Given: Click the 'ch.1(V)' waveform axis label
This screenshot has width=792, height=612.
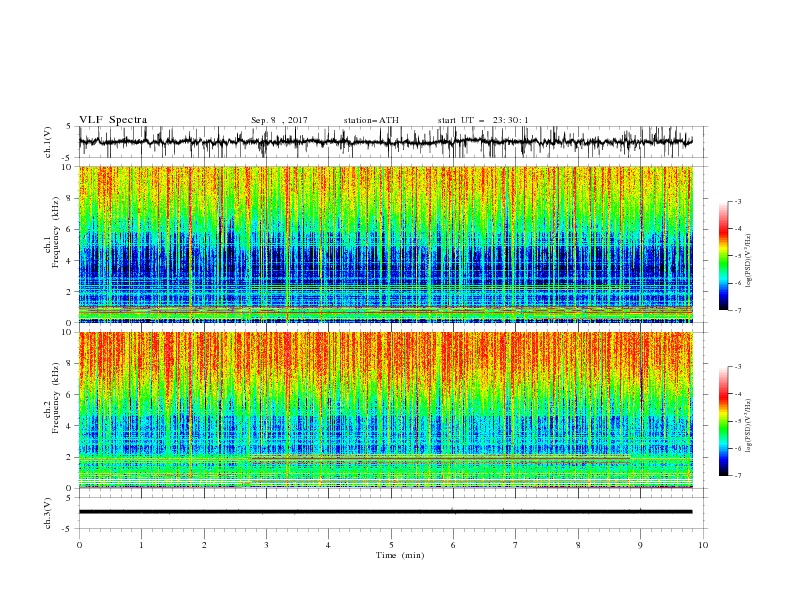Looking at the screenshot, I should [48, 142].
